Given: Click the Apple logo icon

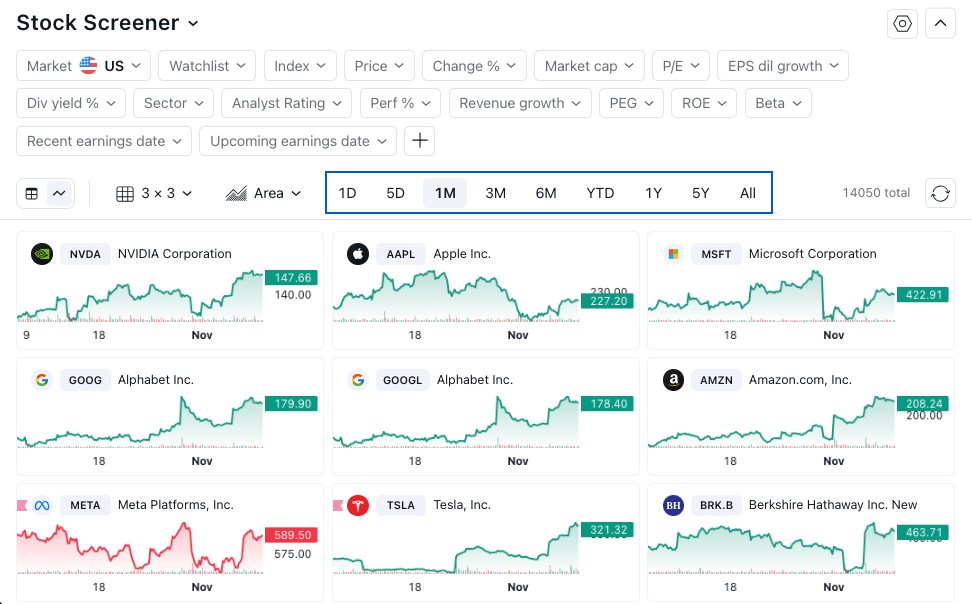Looking at the screenshot, I should click(358, 254).
